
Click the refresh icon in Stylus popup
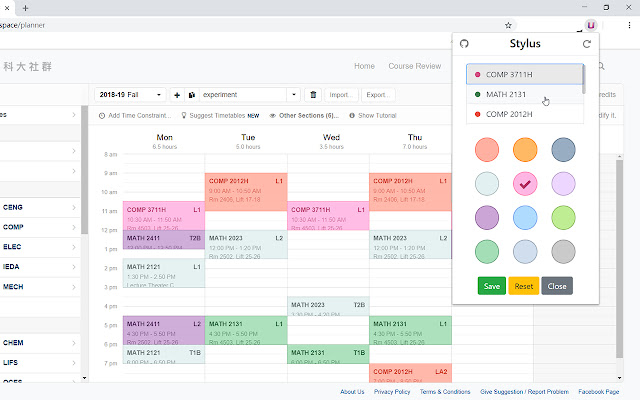pyautogui.click(x=587, y=44)
